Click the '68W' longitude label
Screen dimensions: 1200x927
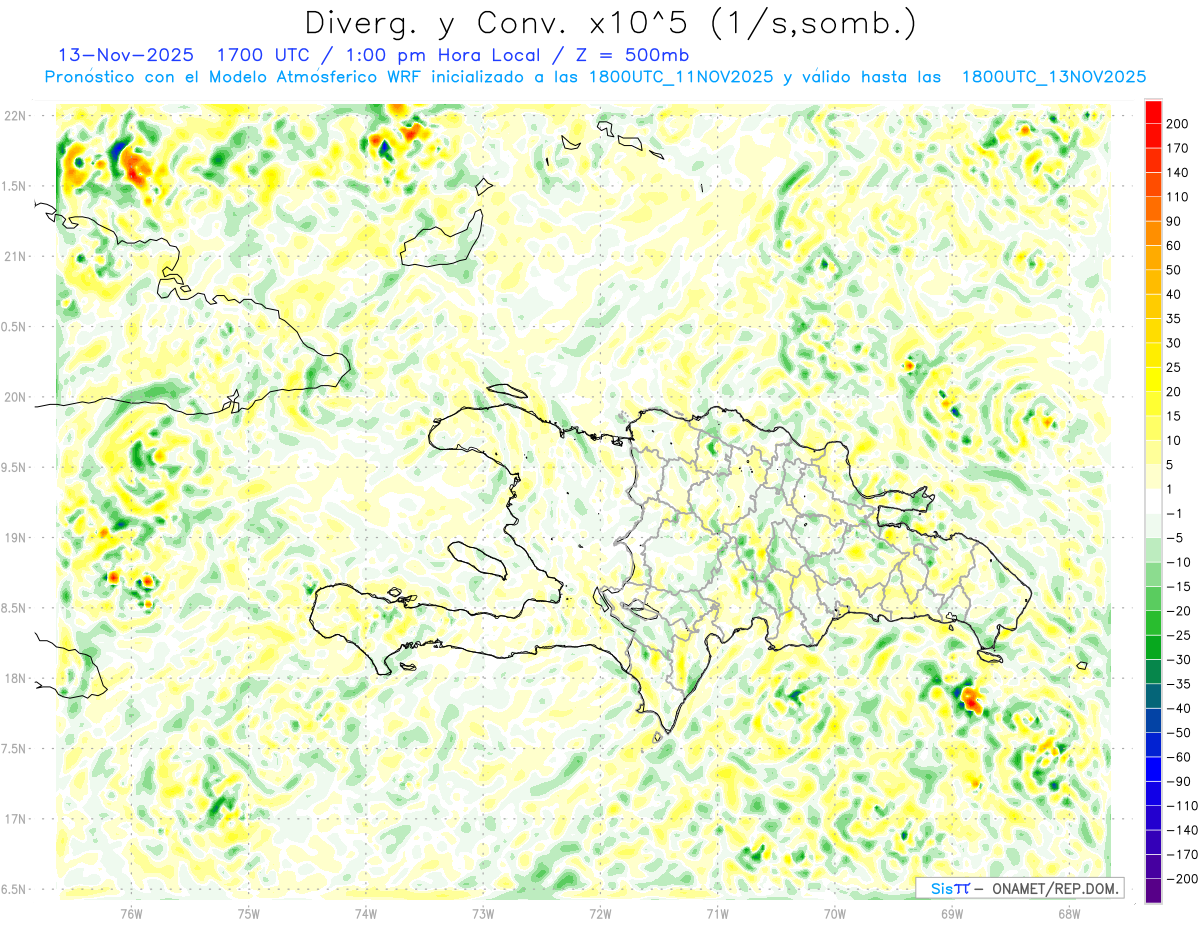[x=1069, y=914]
